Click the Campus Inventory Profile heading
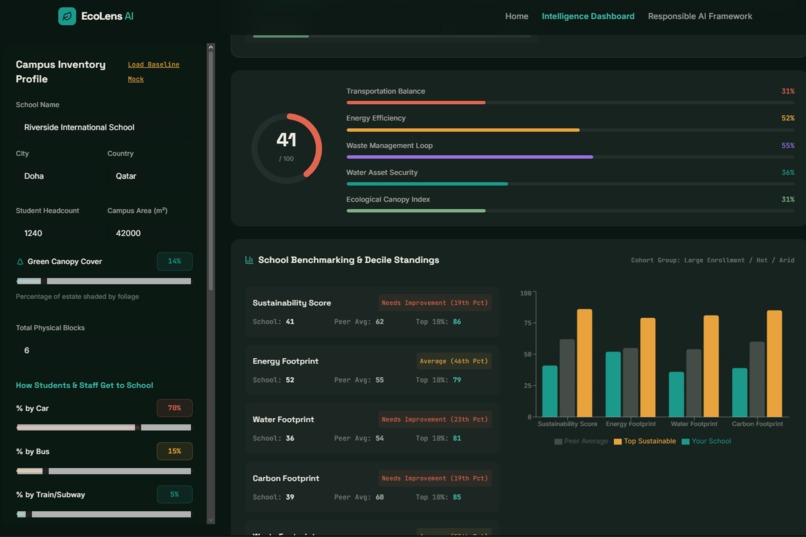806x537 pixels. (x=61, y=71)
